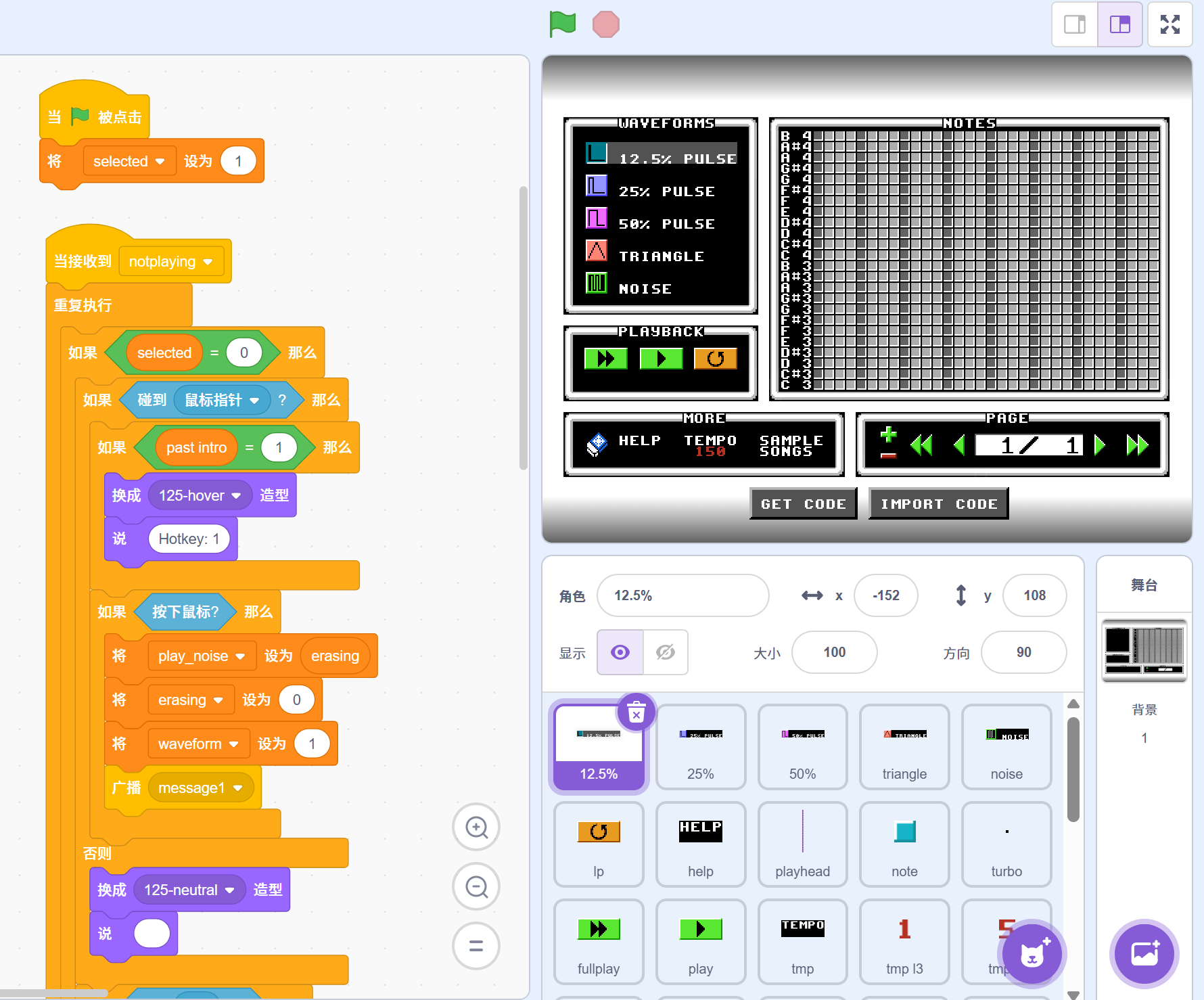The width and height of the screenshot is (1204, 1000).
Task: Click the sprite name input field
Action: [x=682, y=595]
